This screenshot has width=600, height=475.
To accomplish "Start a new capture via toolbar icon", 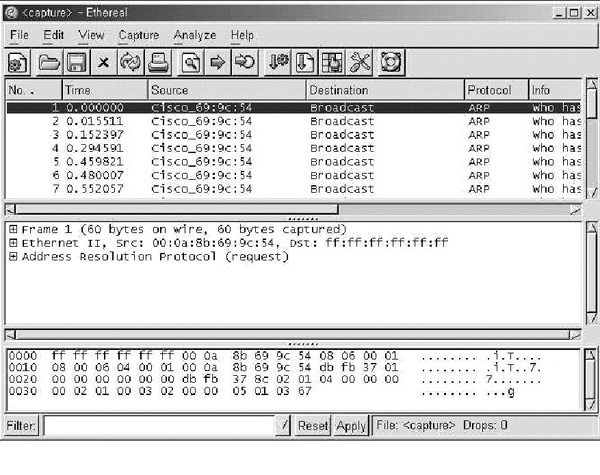I will (x=18, y=62).
